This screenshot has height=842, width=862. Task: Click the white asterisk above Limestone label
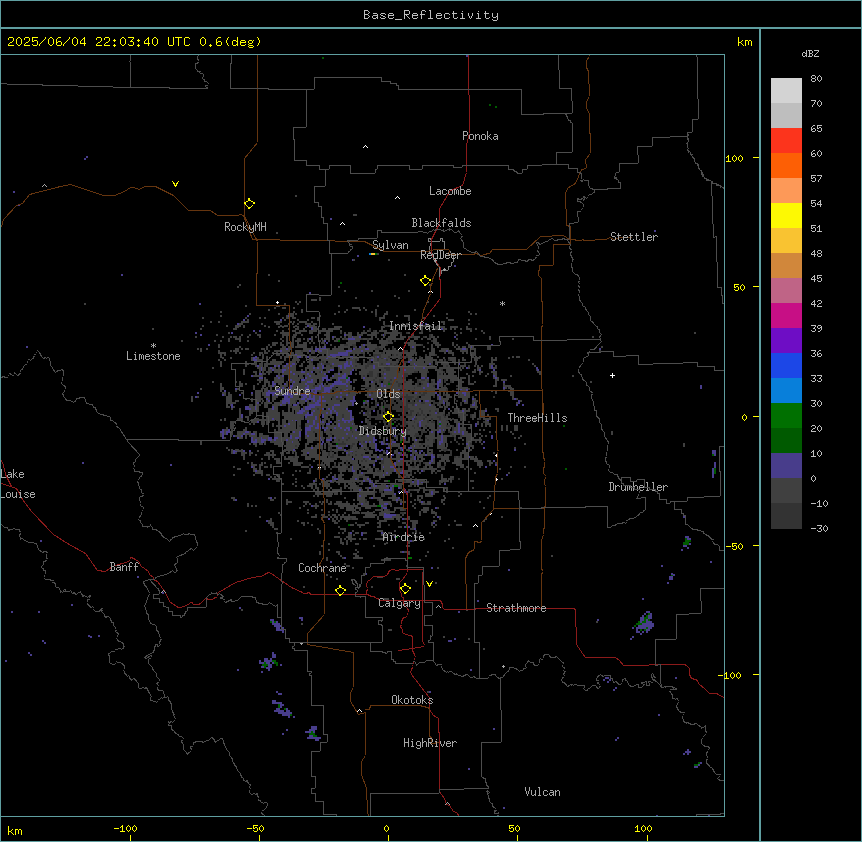(x=153, y=345)
